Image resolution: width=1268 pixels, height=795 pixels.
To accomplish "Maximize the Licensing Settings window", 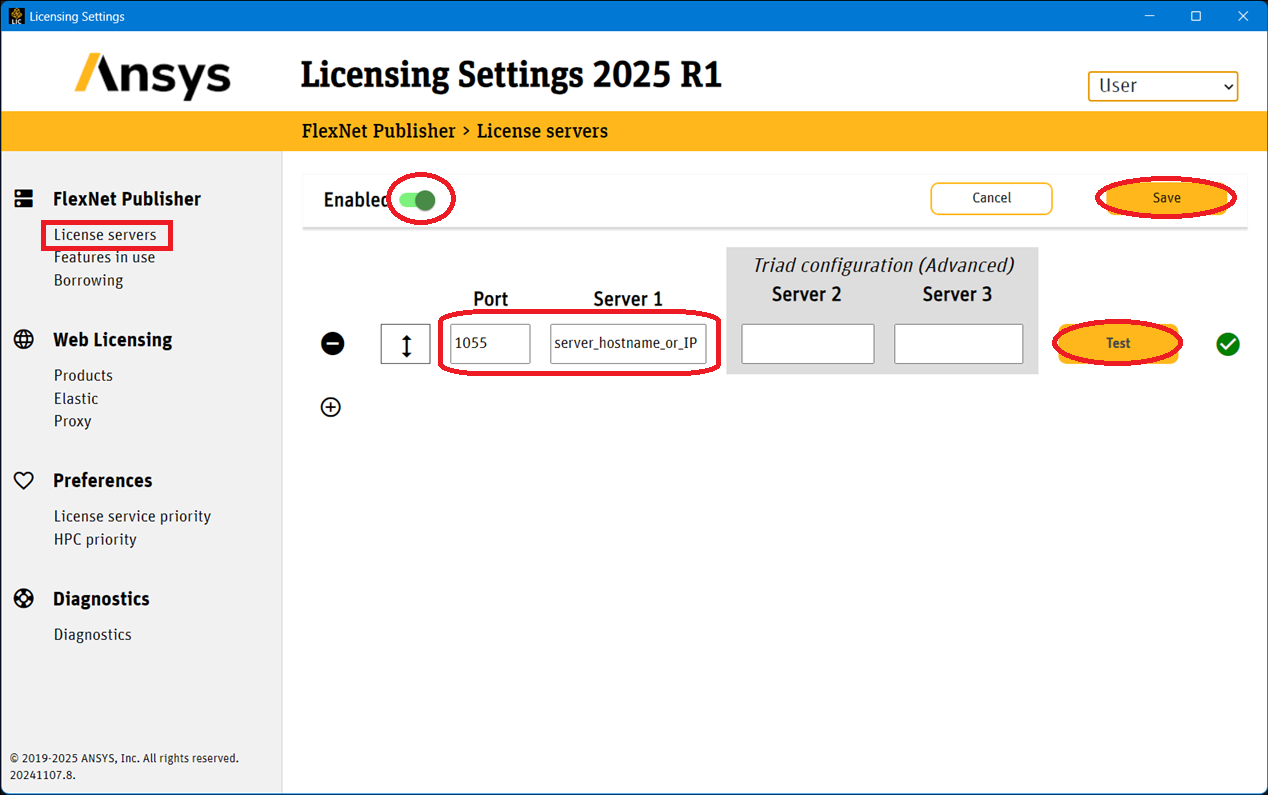I will coord(1196,16).
